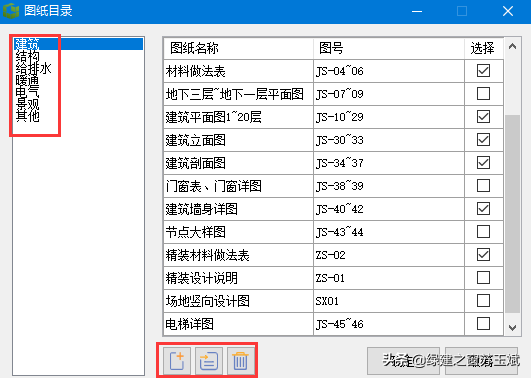
Task: Click the 材料做法表 name cell
Action: coord(238,71)
